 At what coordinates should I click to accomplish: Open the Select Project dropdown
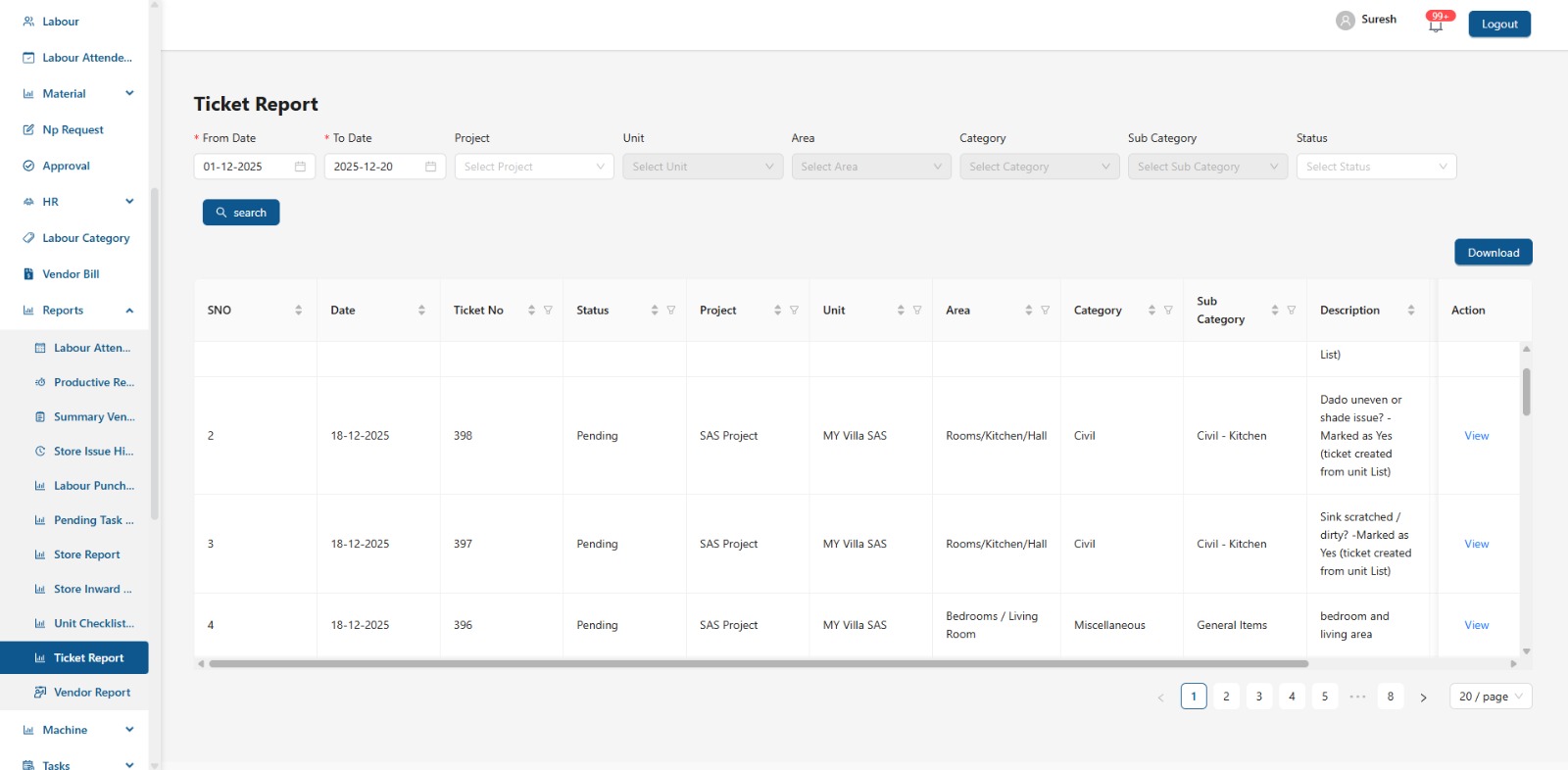tap(534, 167)
